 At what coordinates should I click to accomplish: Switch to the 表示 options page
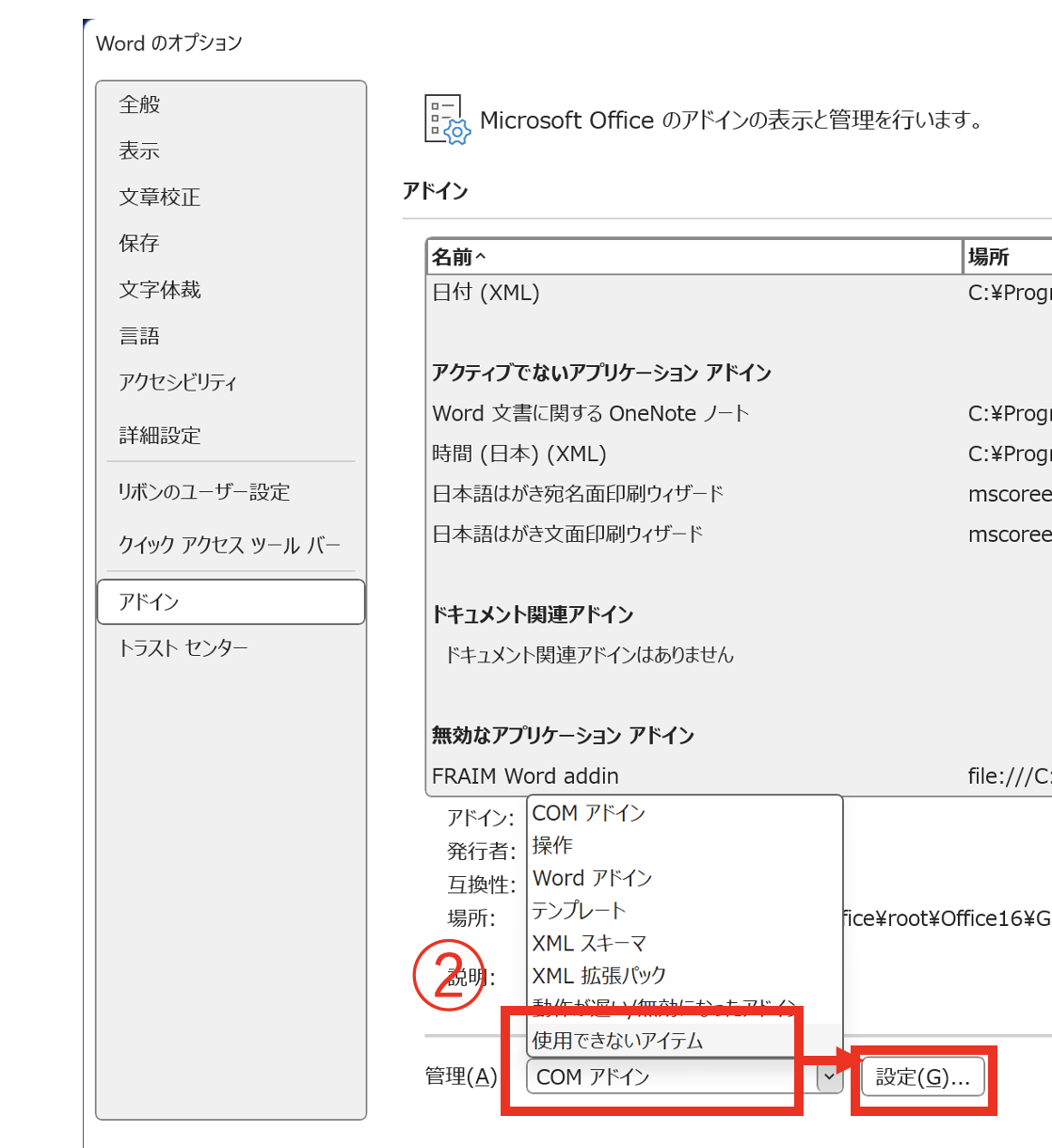tap(139, 151)
